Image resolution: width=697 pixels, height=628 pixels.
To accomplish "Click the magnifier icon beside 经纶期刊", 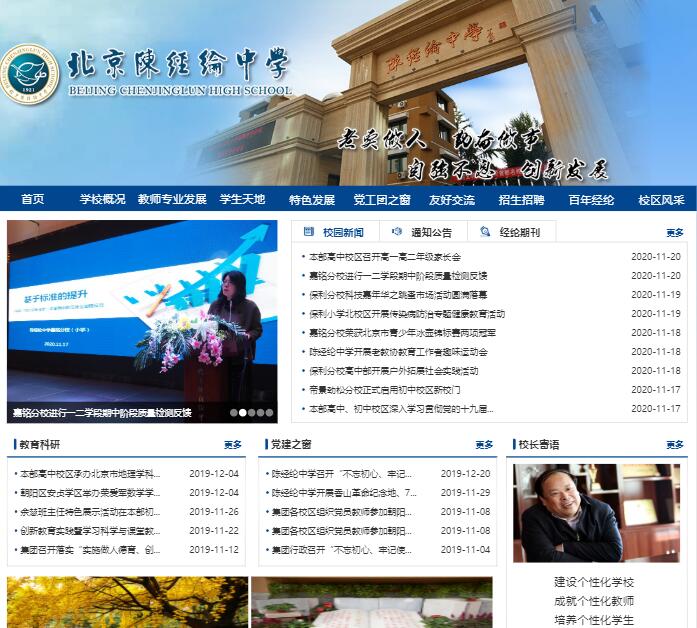I will [484, 232].
